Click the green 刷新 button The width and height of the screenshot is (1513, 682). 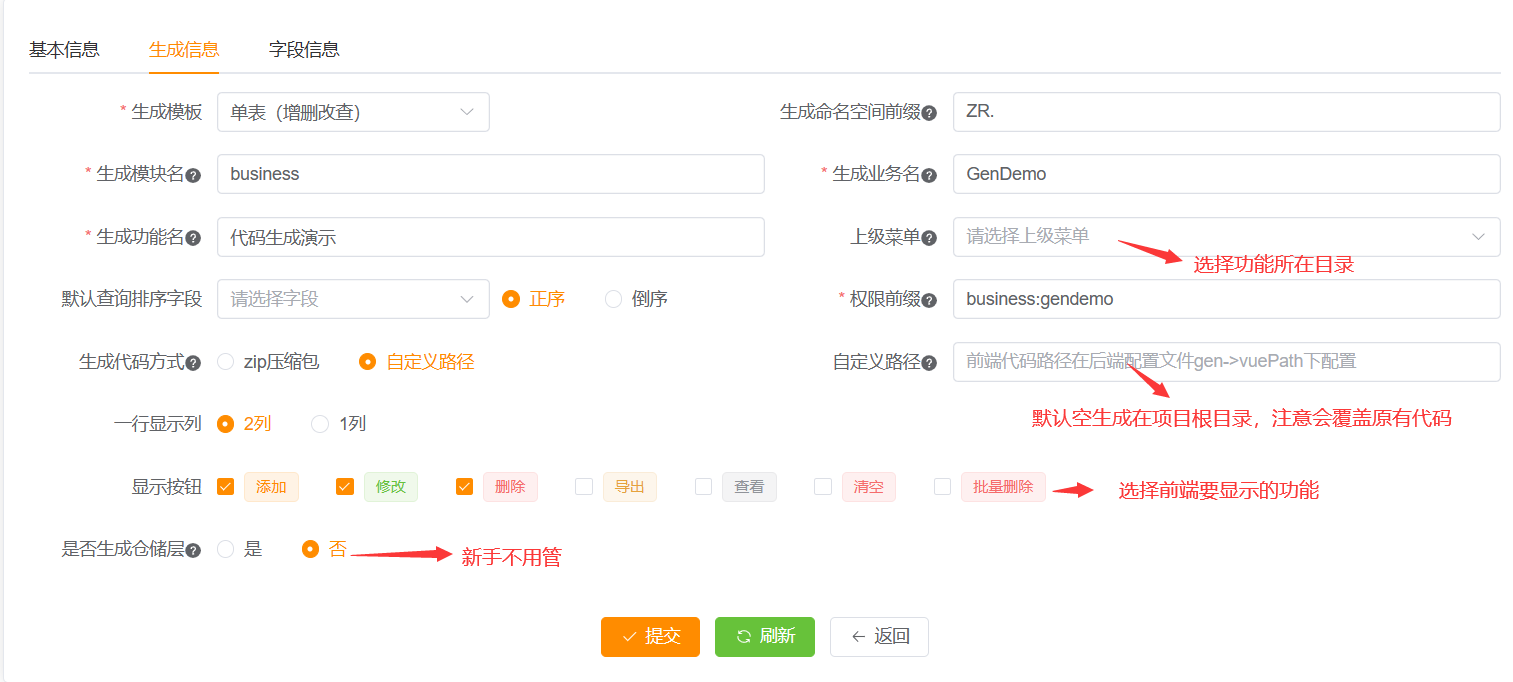pyautogui.click(x=765, y=637)
